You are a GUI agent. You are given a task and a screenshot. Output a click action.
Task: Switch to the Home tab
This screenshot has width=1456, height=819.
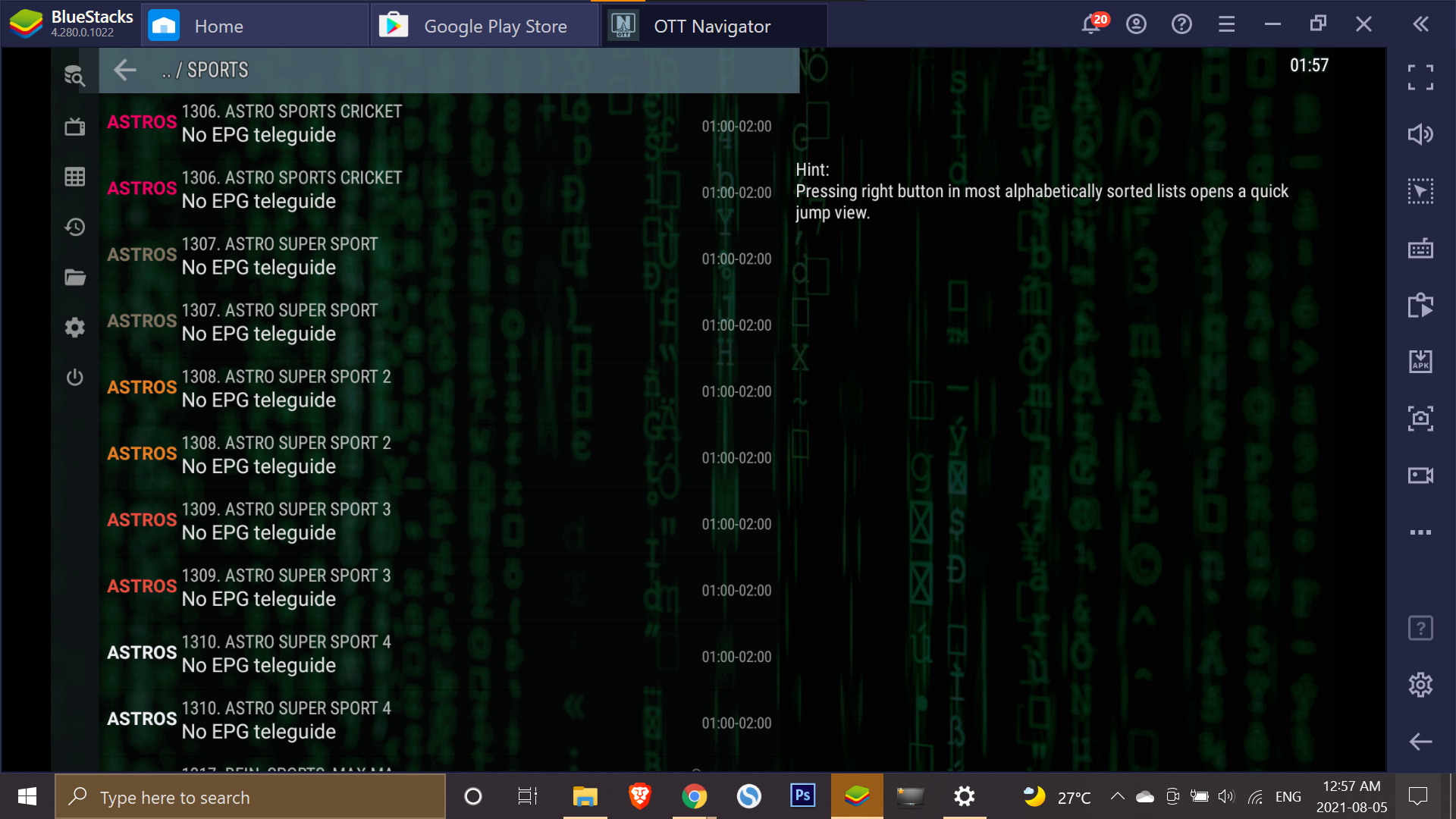coord(255,26)
